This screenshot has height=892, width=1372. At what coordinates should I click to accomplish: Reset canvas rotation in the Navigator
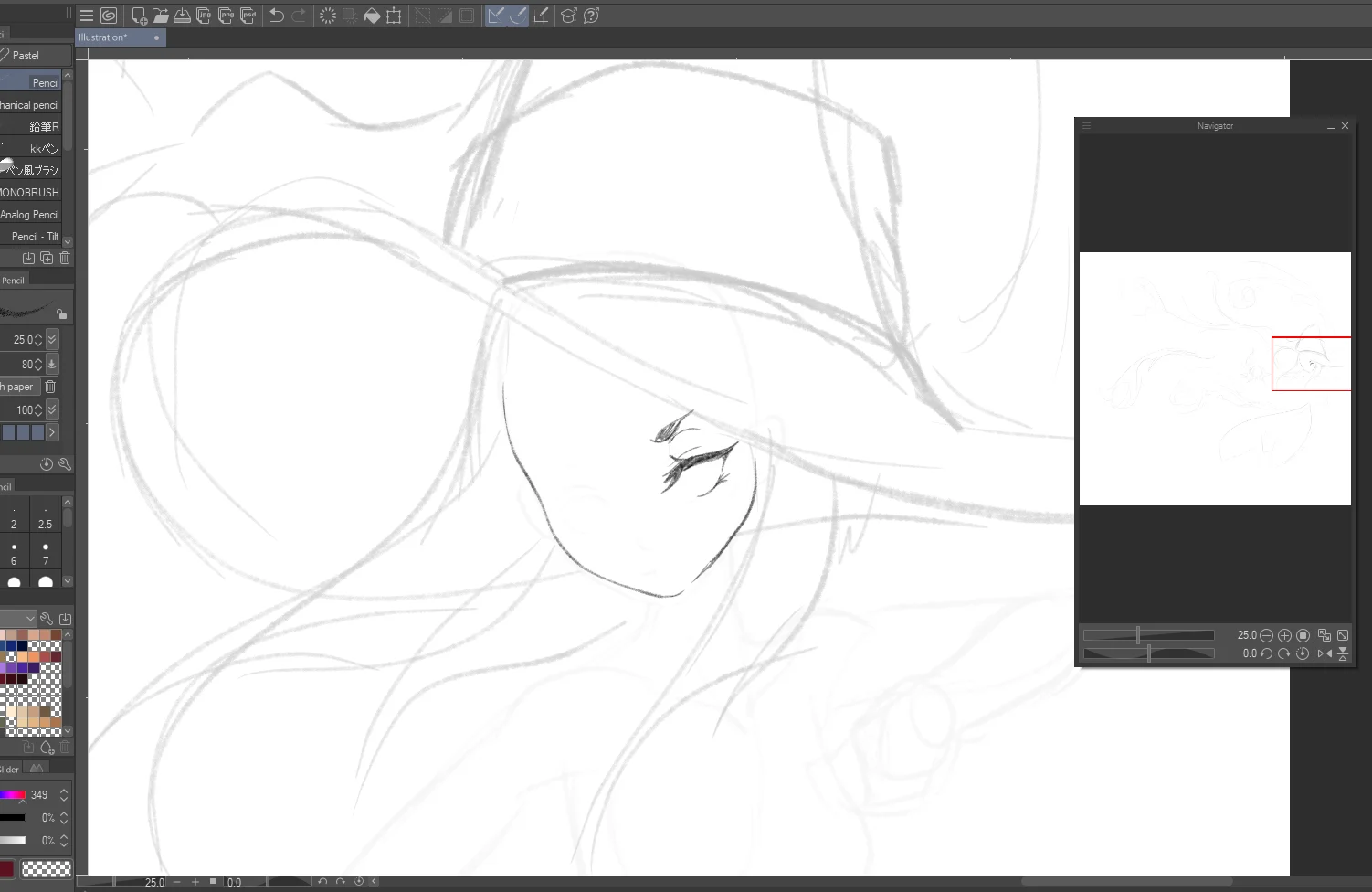tap(1303, 653)
